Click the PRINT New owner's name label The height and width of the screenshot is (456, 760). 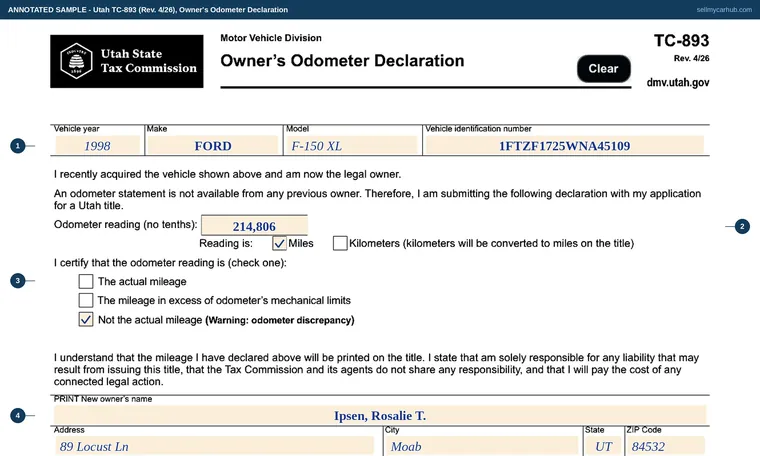tap(103, 399)
